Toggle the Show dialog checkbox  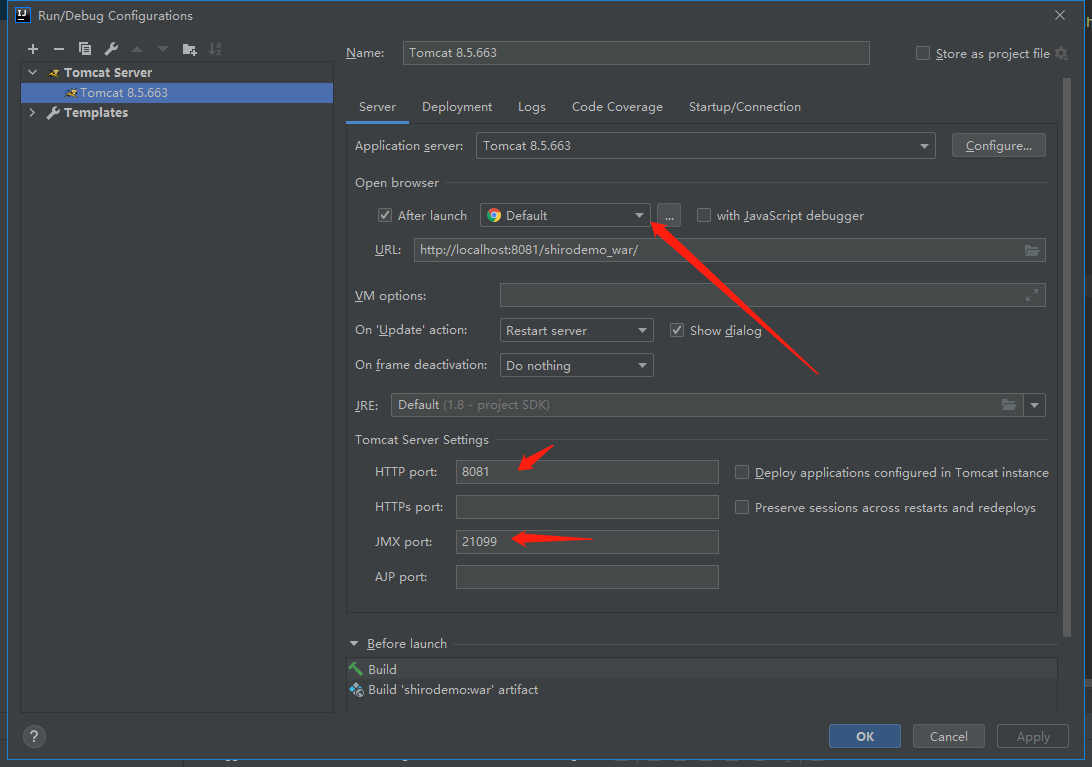677,330
